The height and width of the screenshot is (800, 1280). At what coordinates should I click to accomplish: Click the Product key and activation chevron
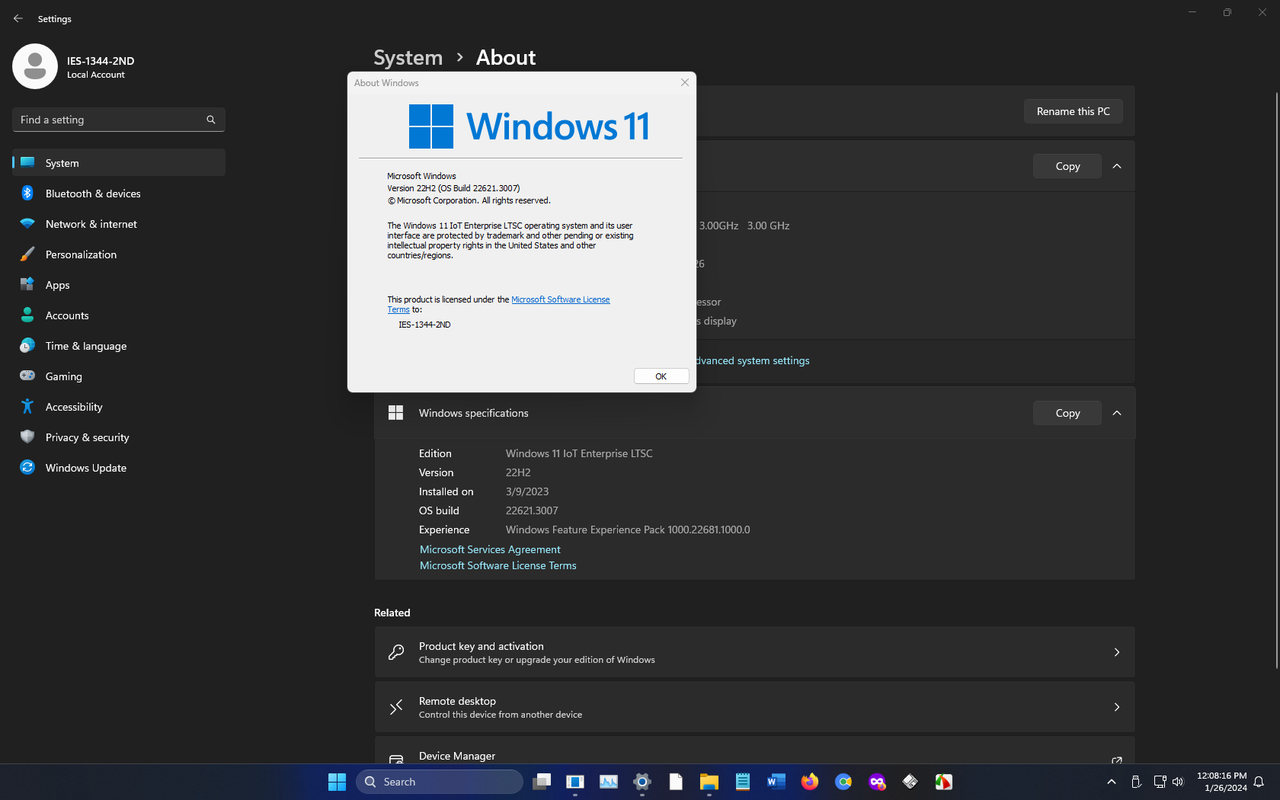1117,652
